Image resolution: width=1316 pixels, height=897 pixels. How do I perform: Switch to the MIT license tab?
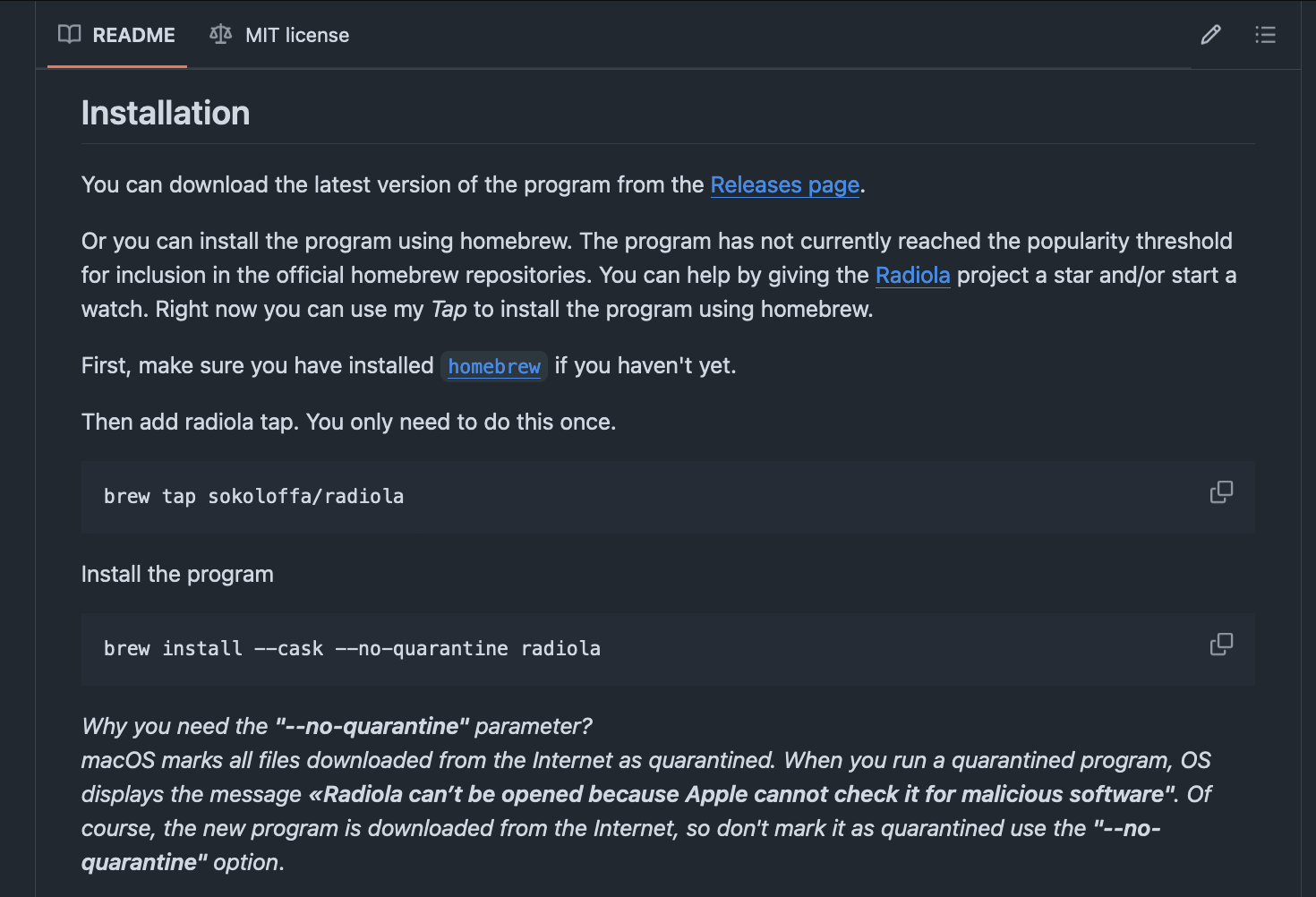pyautogui.click(x=279, y=35)
